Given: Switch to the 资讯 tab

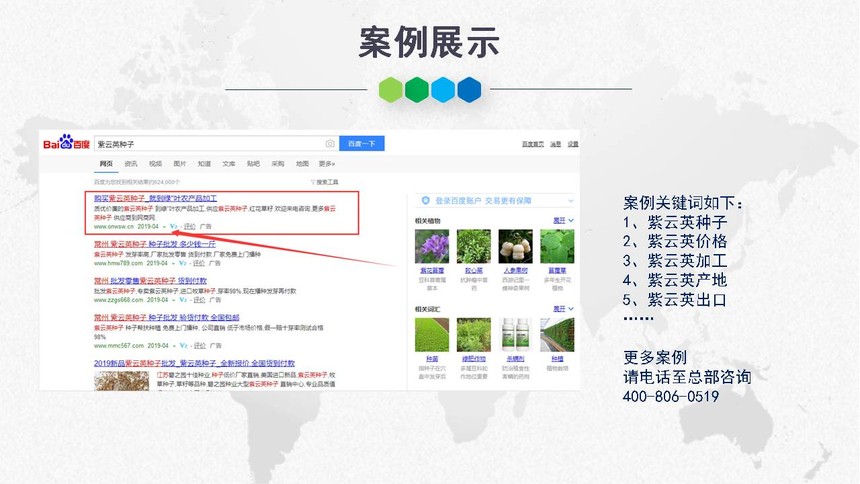Looking at the screenshot, I should coord(131,164).
